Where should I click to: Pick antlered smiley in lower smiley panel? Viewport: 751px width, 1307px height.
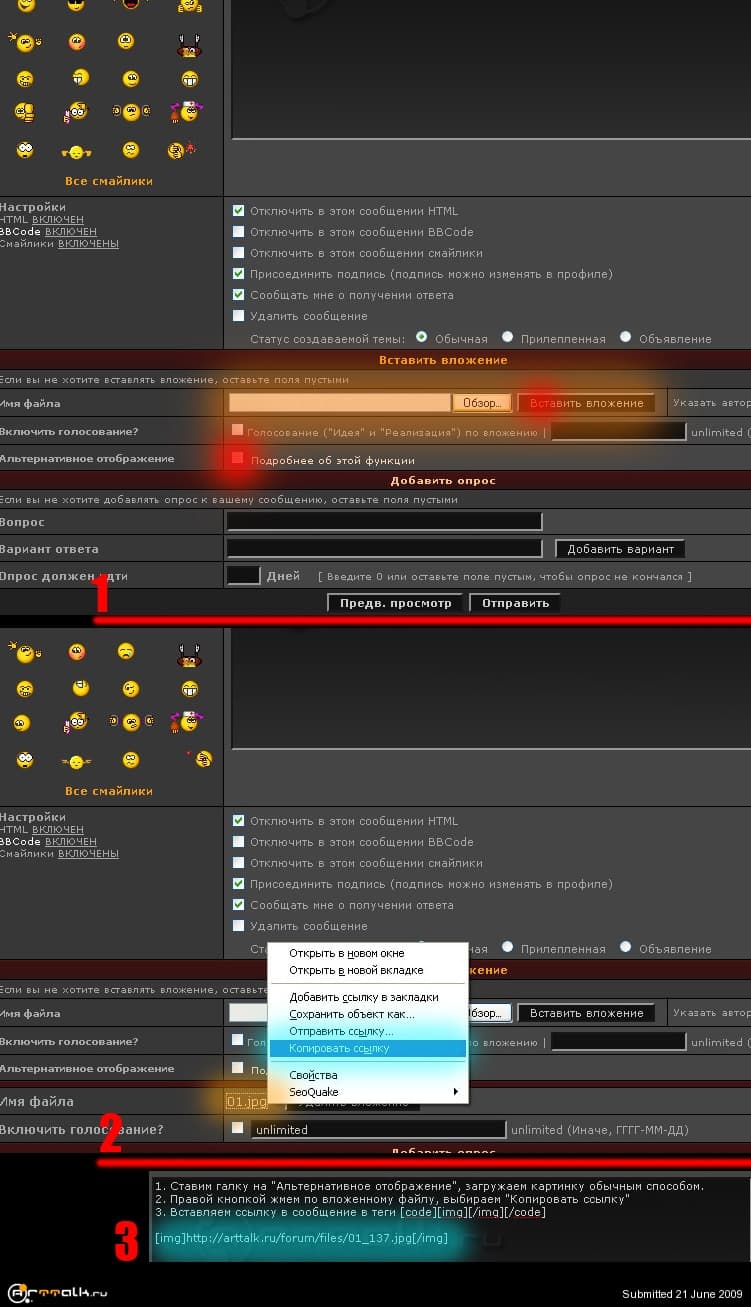tap(187, 655)
